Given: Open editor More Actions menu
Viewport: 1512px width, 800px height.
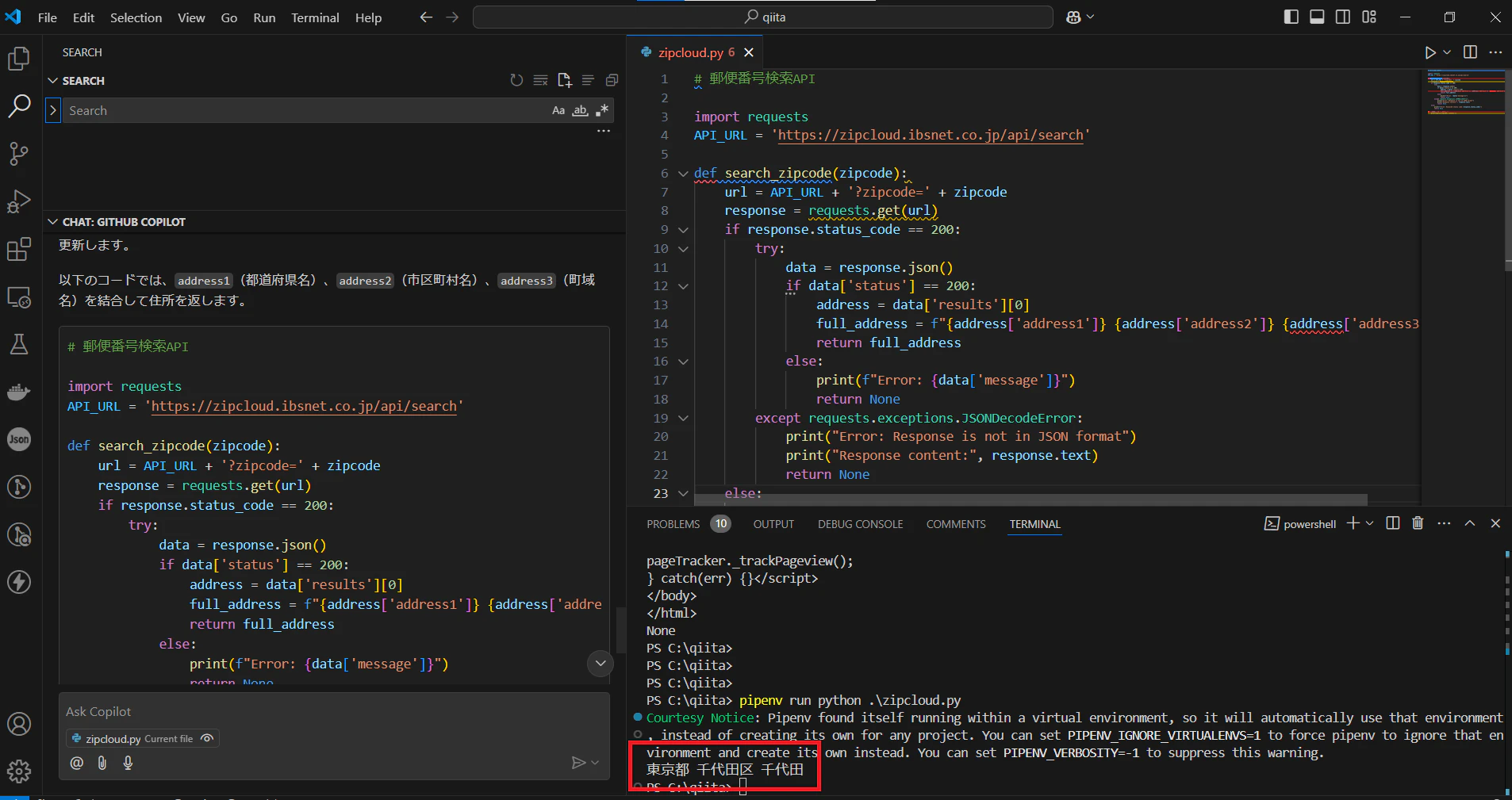Looking at the screenshot, I should click(1495, 52).
